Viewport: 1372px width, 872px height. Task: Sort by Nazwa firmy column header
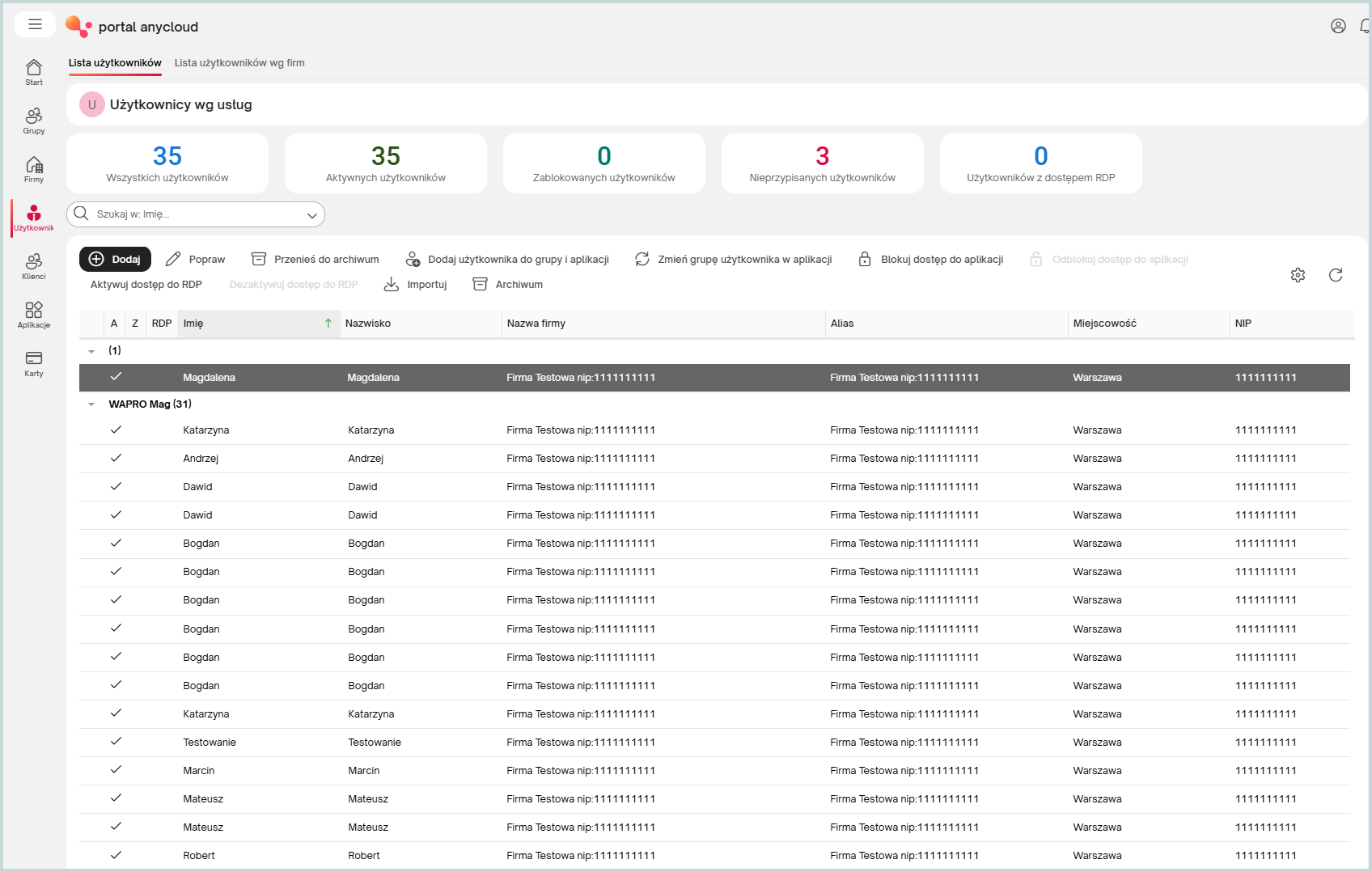tap(663, 323)
